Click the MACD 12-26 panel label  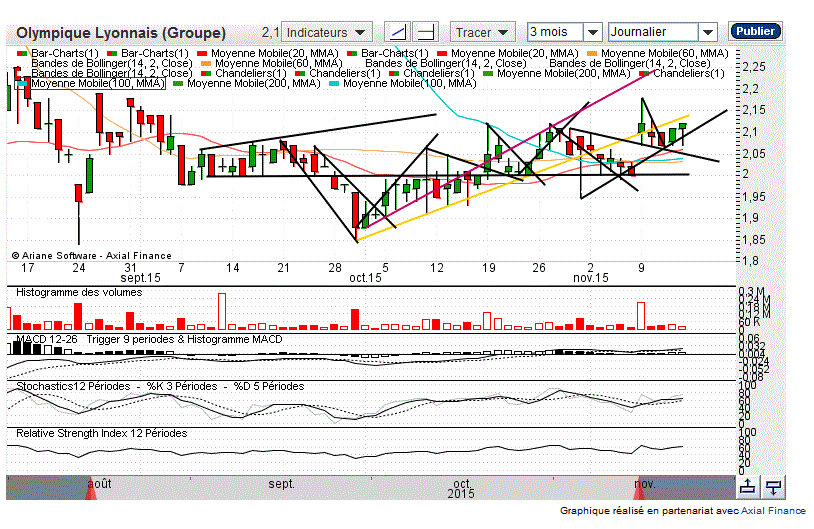point(47,339)
